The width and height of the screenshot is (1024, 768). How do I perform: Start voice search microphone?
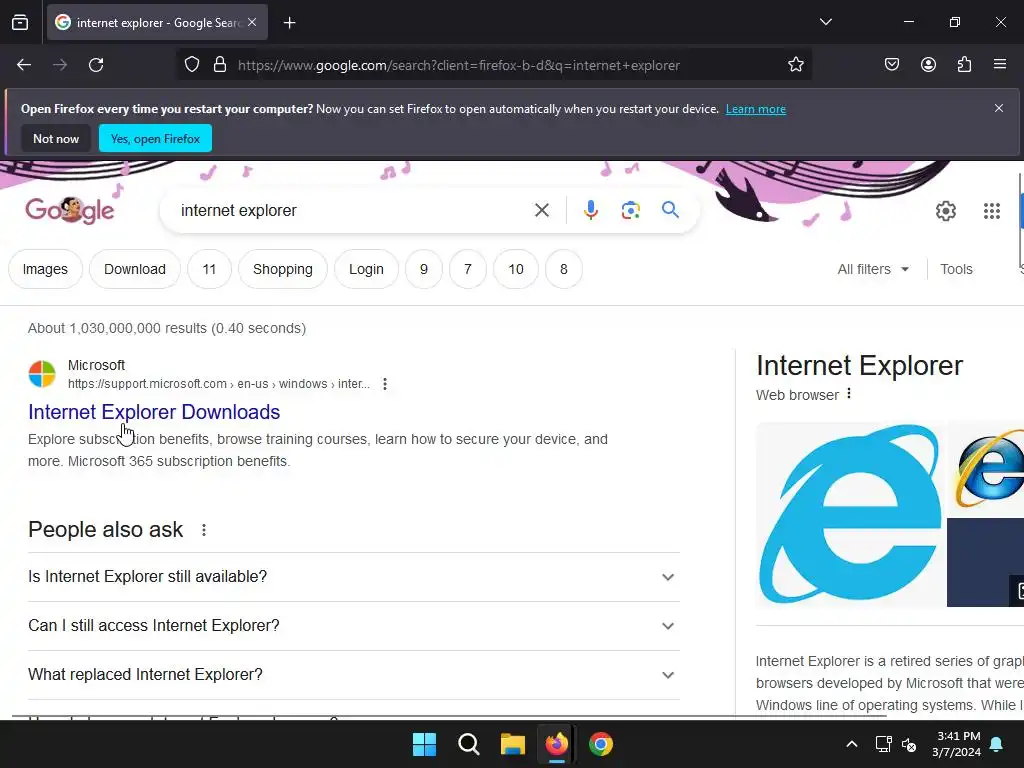coord(591,210)
